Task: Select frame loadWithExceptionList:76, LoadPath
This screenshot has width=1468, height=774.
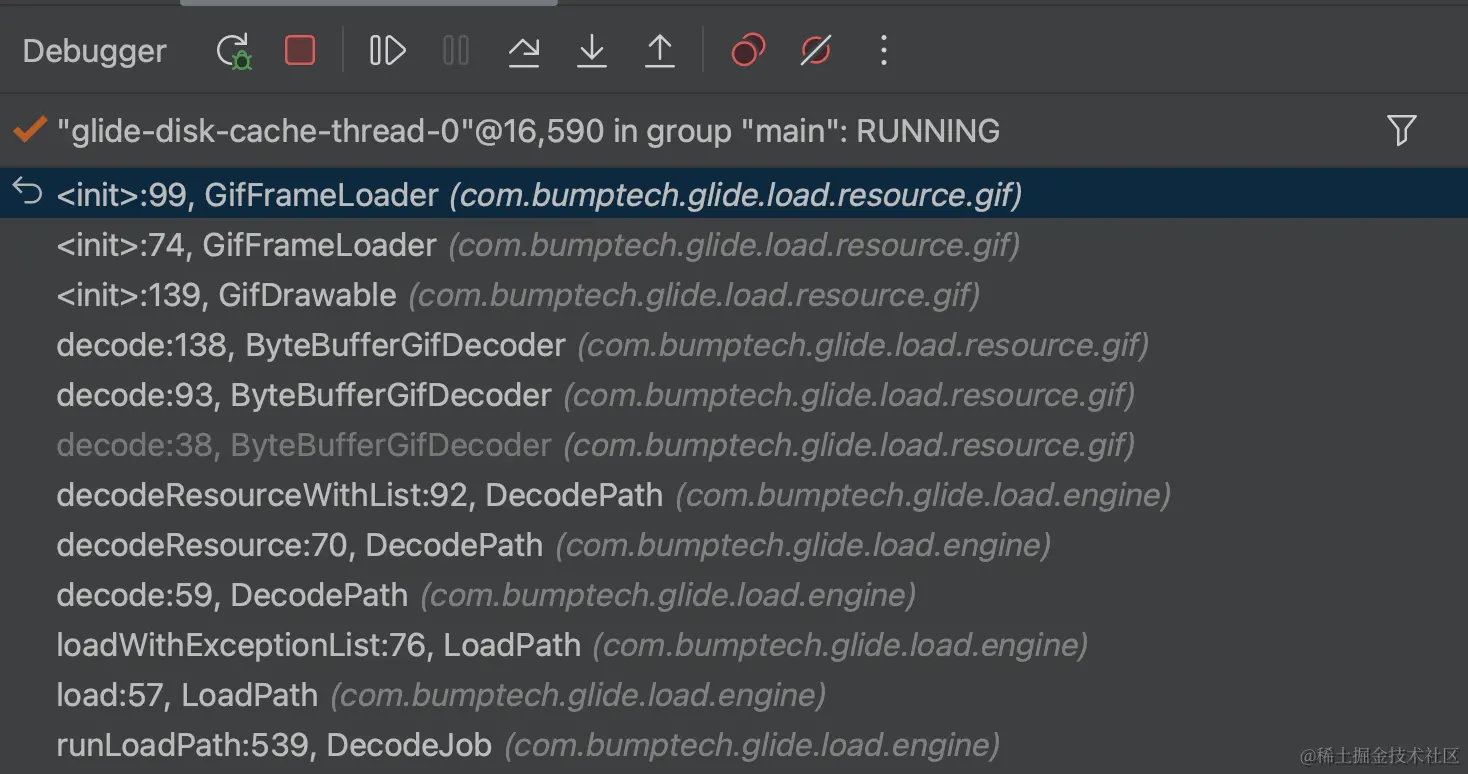Action: point(734,644)
